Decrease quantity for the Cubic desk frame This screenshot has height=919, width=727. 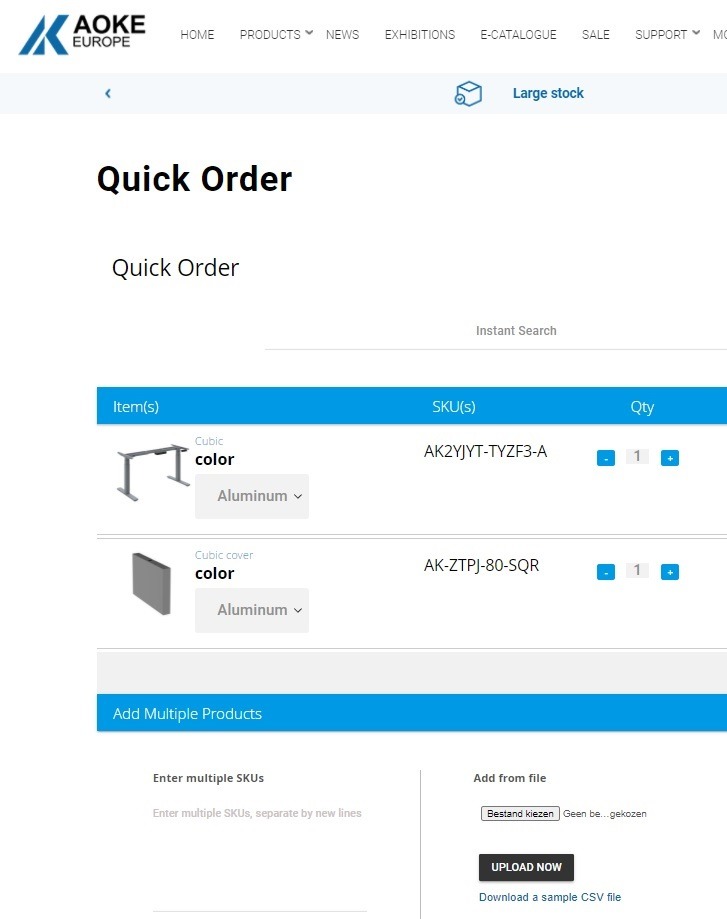point(605,458)
